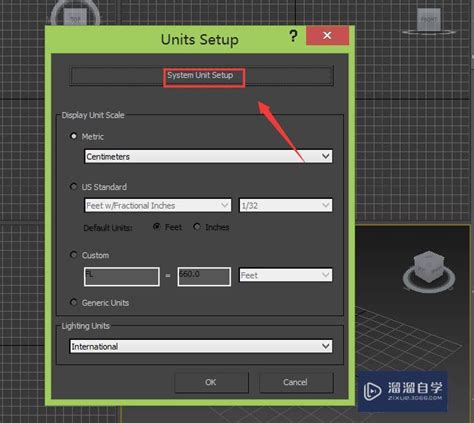Select the Generic Units radio option
Screen dimensions: 474x423
73,302
